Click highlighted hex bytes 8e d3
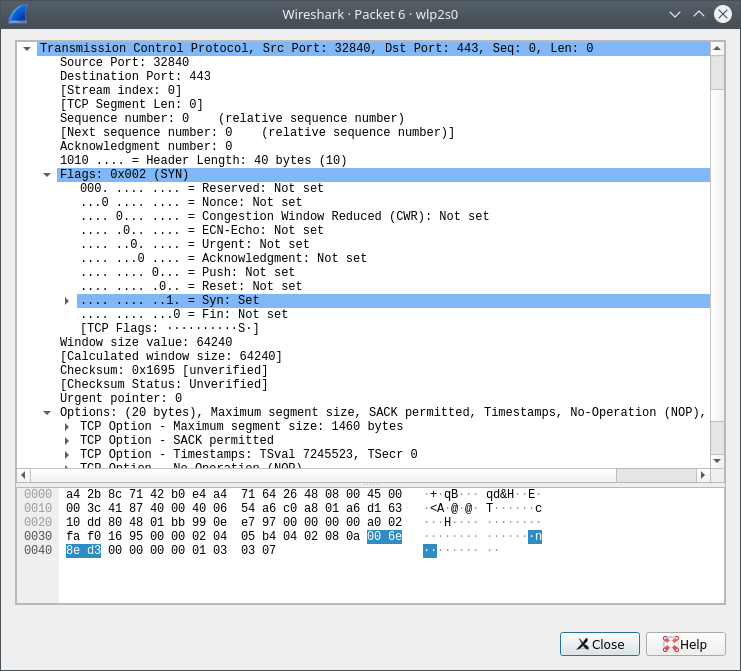 pos(83,550)
